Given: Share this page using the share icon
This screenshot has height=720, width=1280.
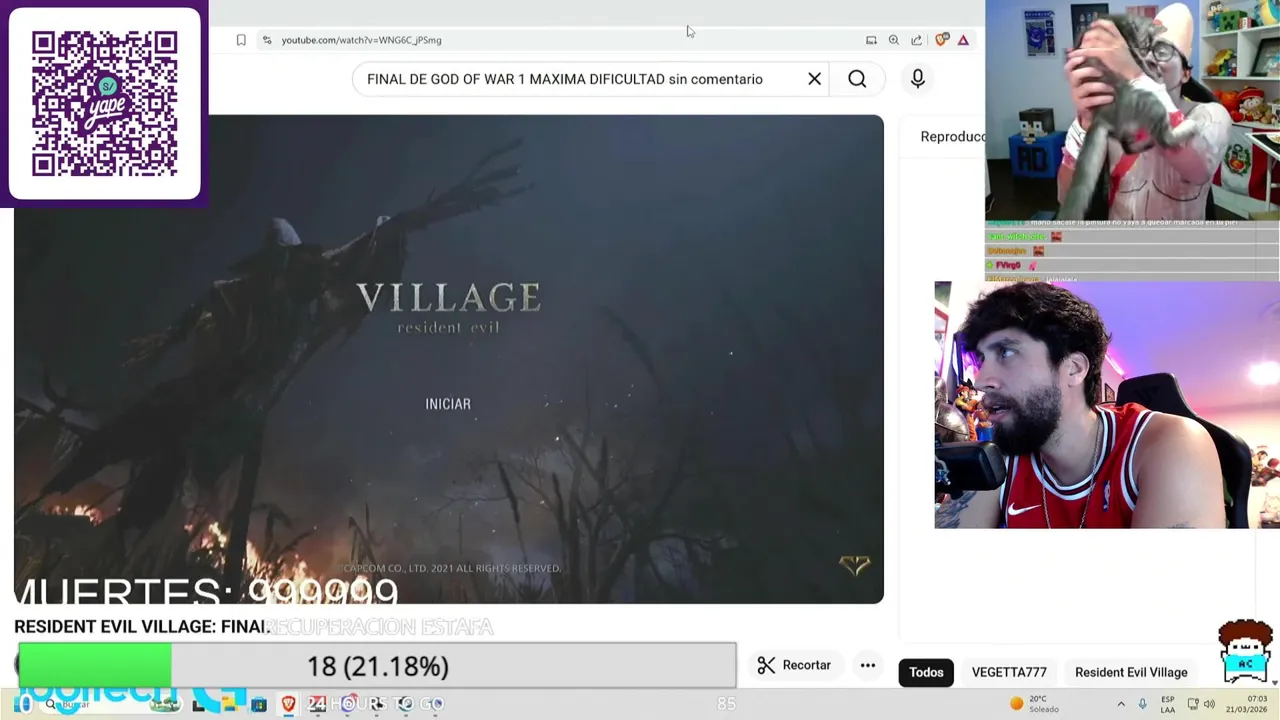Looking at the screenshot, I should coord(917,40).
